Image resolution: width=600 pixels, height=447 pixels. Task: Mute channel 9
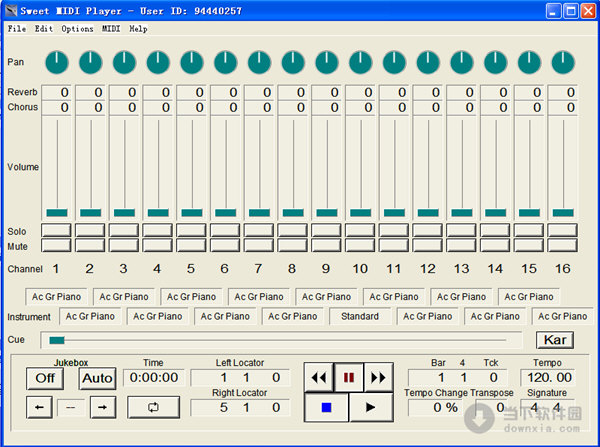point(326,245)
